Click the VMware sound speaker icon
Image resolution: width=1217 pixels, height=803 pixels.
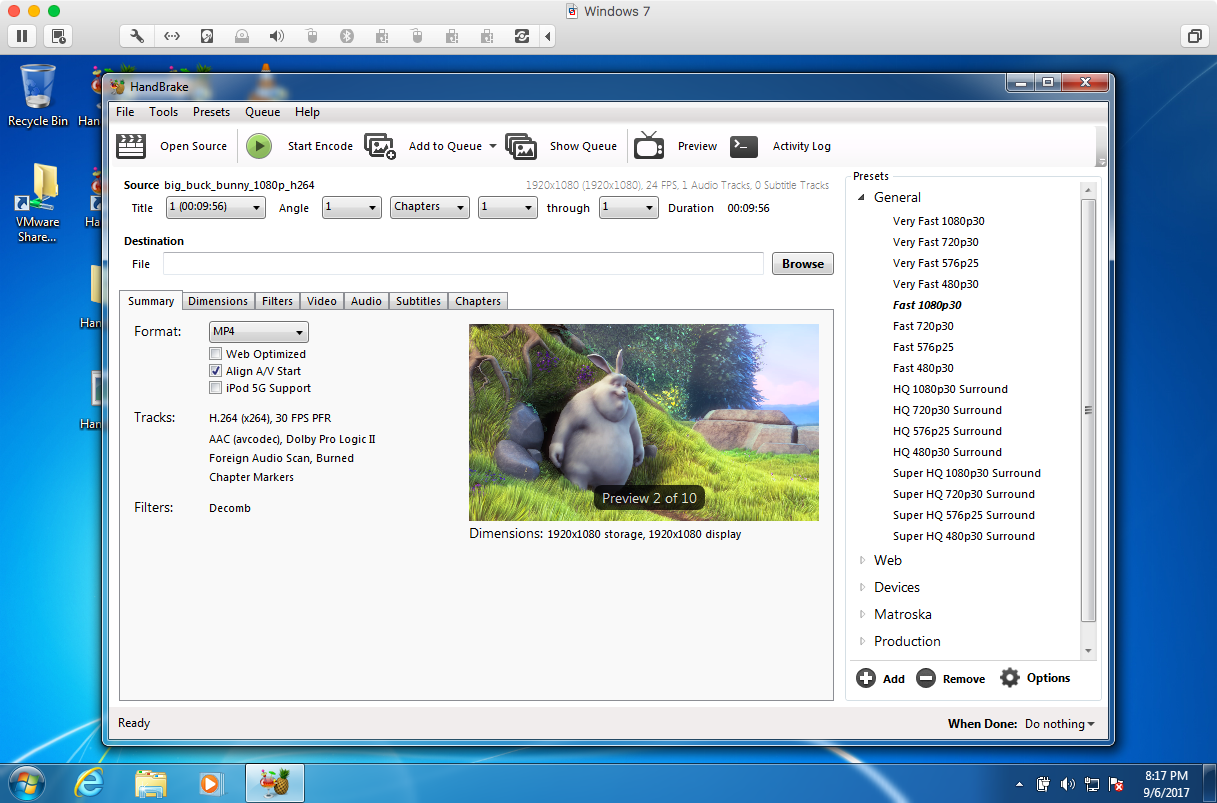tap(277, 36)
